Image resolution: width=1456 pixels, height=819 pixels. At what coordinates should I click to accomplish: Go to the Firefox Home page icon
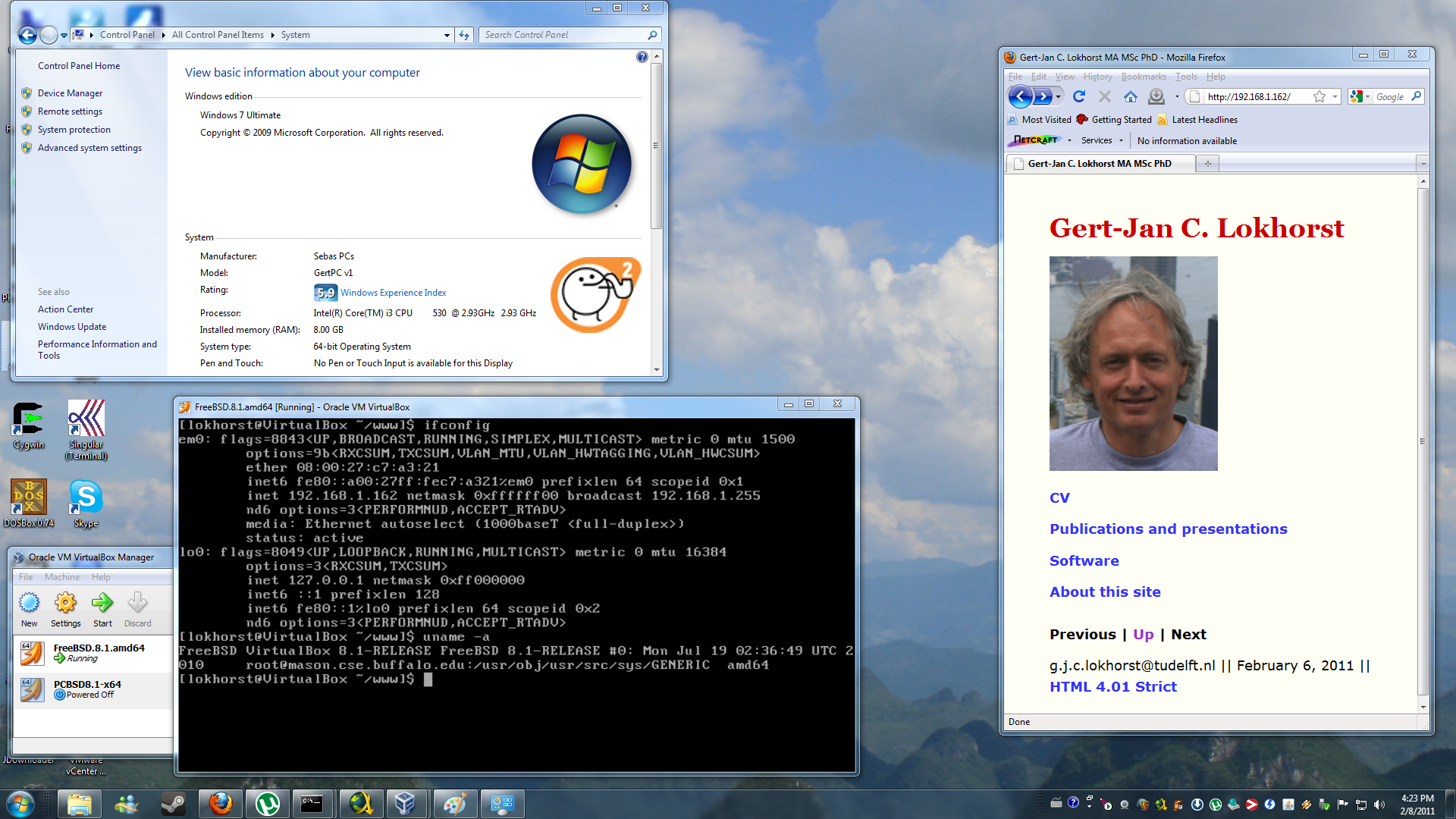click(x=1131, y=96)
